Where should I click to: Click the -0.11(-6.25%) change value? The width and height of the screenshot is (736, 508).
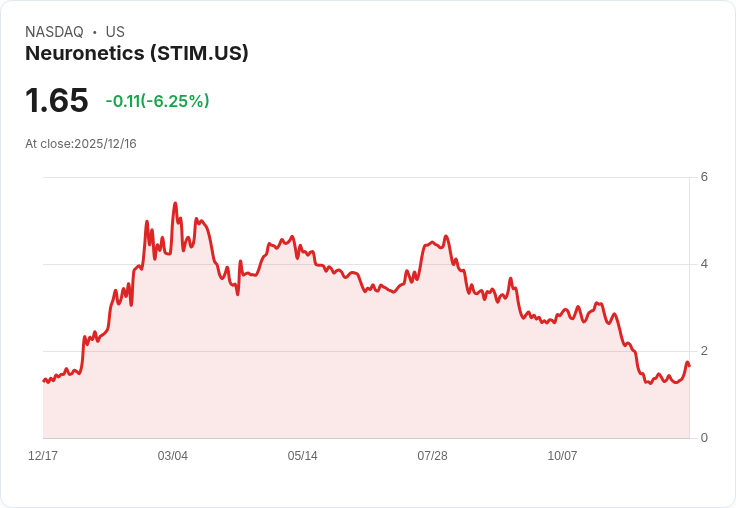tap(157, 101)
